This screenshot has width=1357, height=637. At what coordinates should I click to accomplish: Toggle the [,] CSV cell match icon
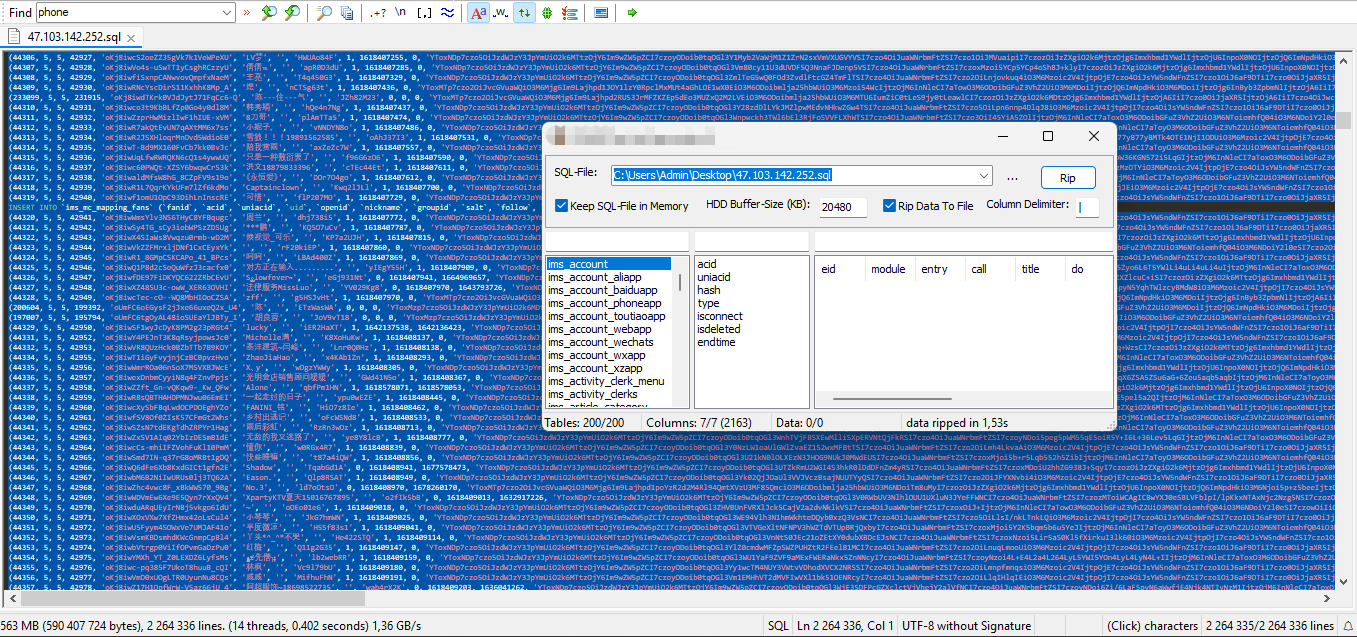(424, 13)
